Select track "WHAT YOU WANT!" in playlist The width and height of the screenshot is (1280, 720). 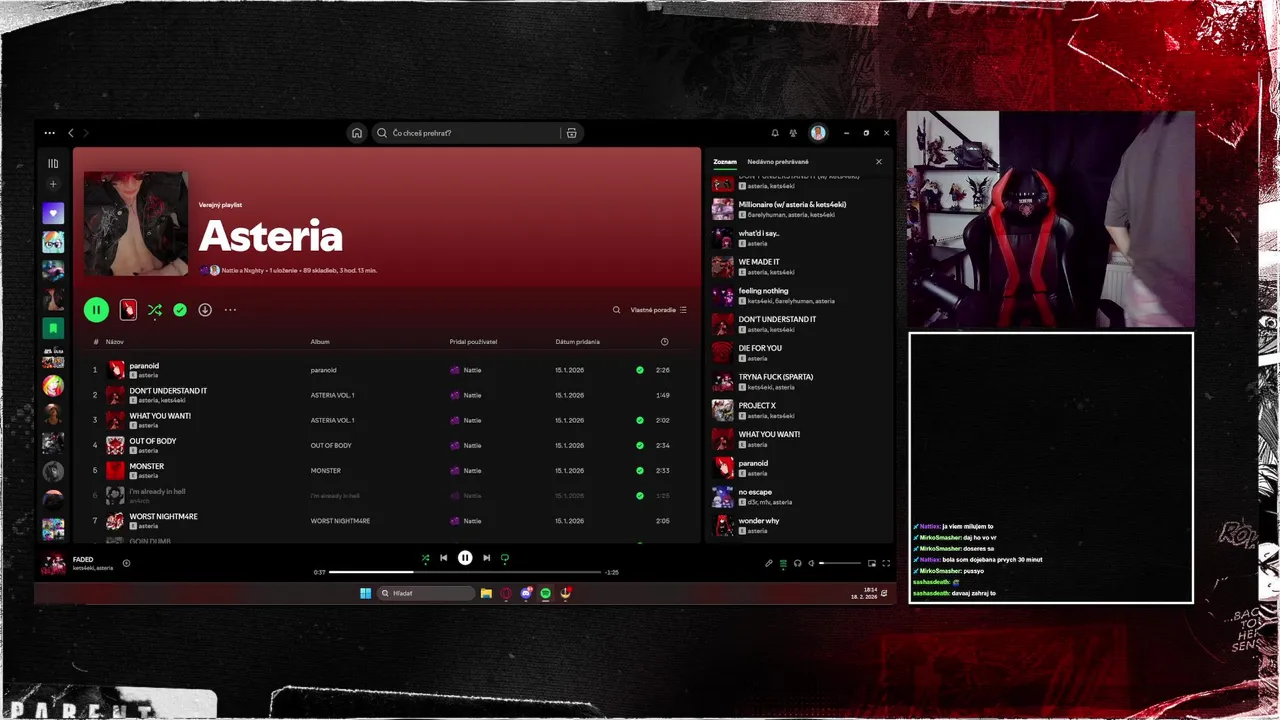click(x=160, y=416)
